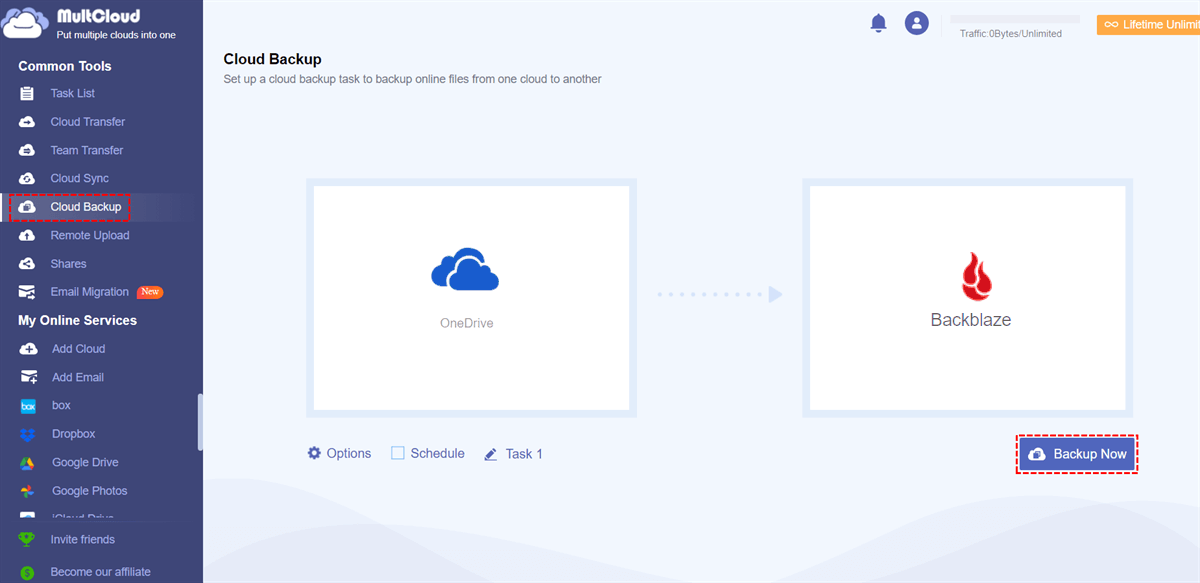Open Task List in sidebar

click(x=73, y=93)
